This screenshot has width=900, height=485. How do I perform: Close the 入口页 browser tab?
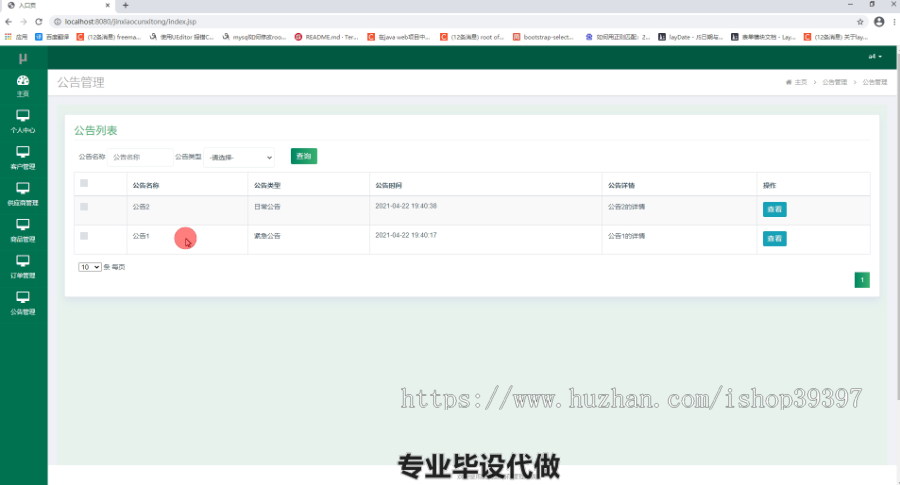tap(107, 5)
